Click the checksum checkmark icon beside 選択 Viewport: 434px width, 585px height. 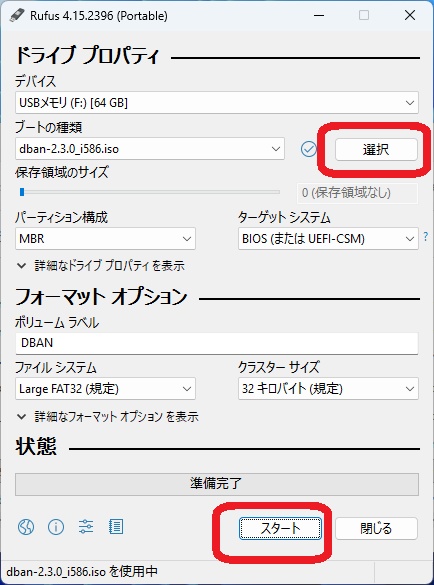pyautogui.click(x=309, y=149)
